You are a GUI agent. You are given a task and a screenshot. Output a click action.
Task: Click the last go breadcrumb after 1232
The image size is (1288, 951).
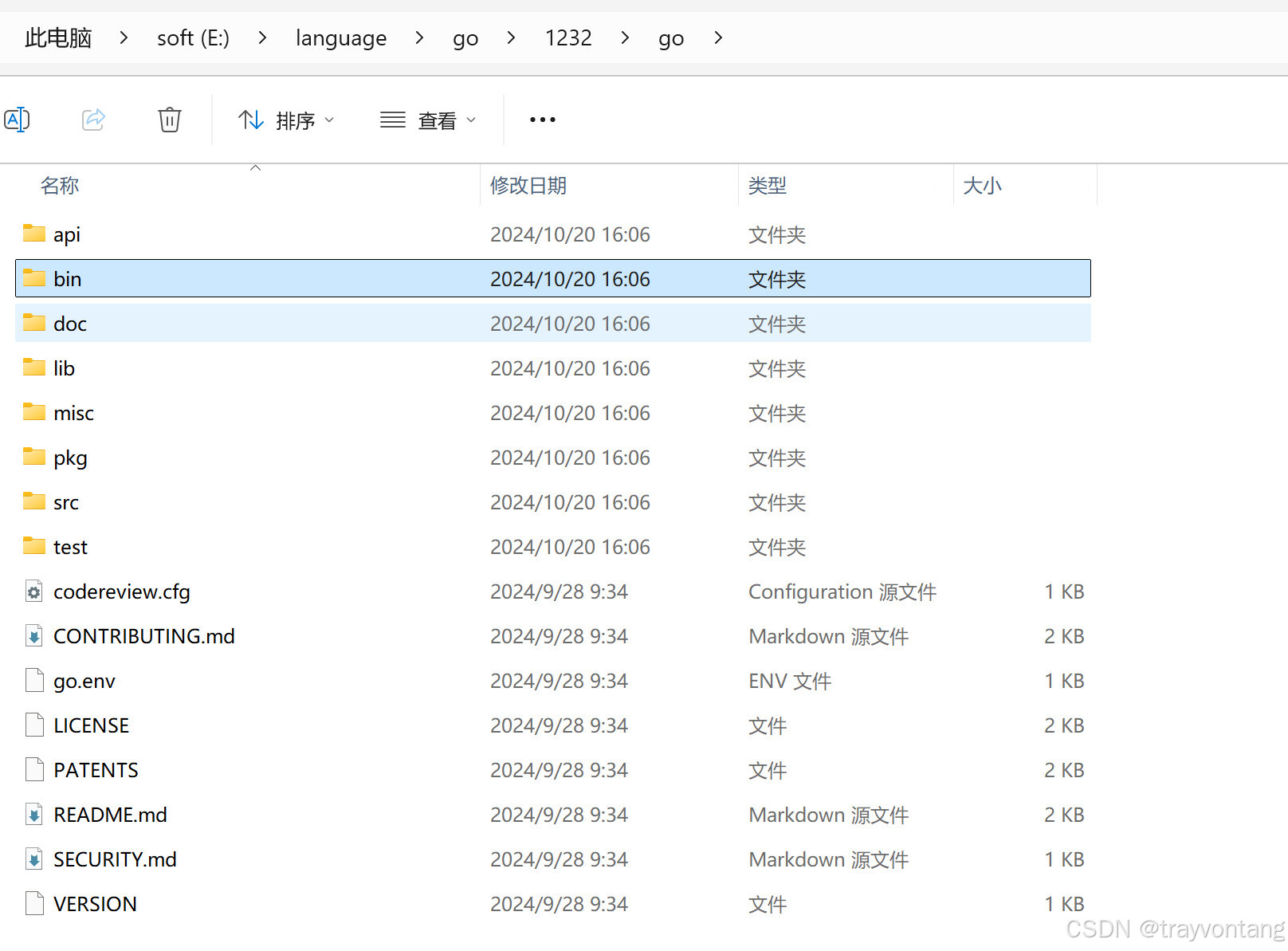coord(671,38)
